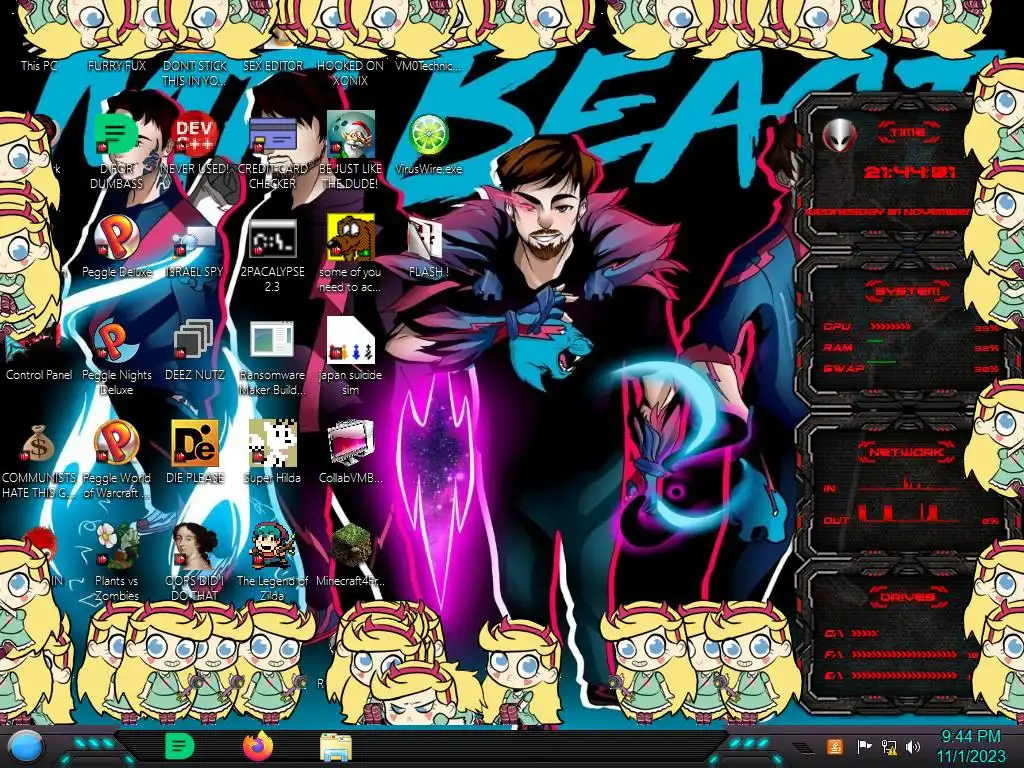Open the Ransomware Maker Build shortcut
Image resolution: width=1024 pixels, height=768 pixels.
(x=272, y=340)
